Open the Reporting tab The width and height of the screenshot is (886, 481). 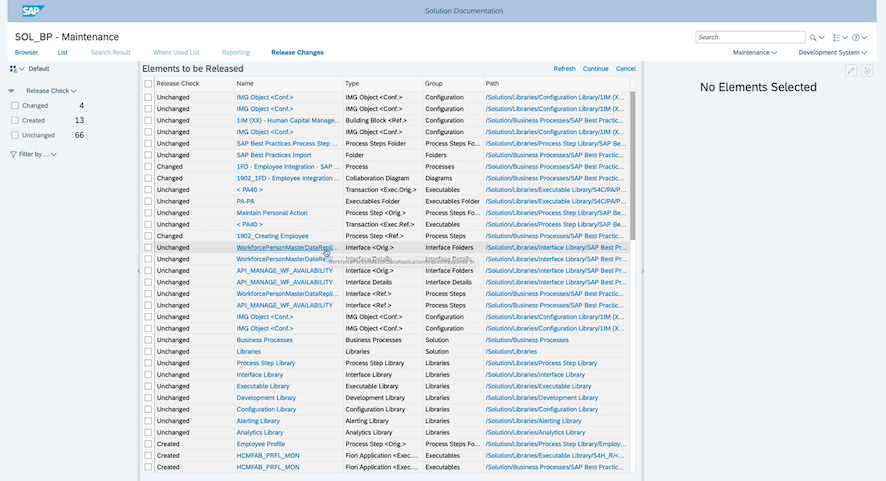point(236,53)
